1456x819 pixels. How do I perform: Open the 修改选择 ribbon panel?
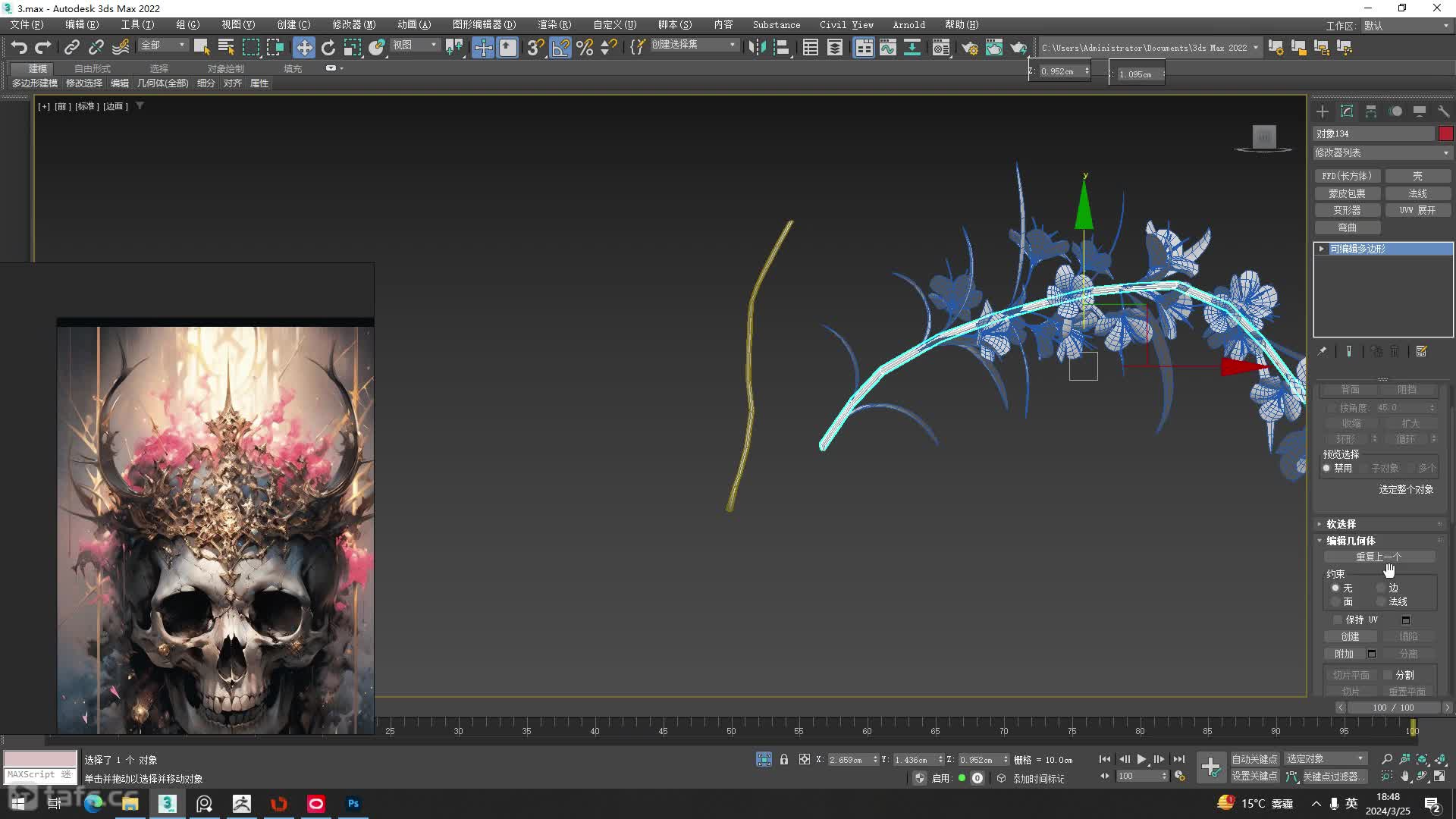[84, 83]
